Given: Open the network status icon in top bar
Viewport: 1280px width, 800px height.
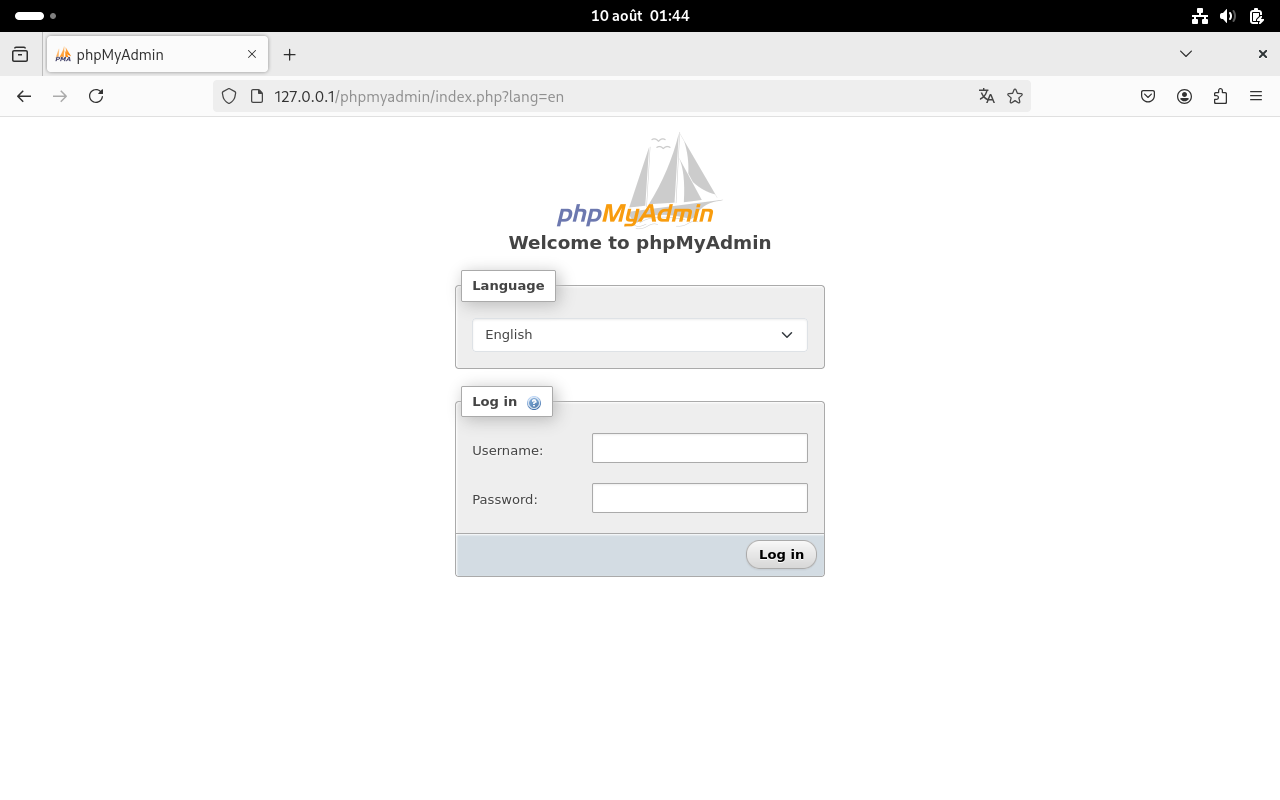Looking at the screenshot, I should pos(1200,16).
